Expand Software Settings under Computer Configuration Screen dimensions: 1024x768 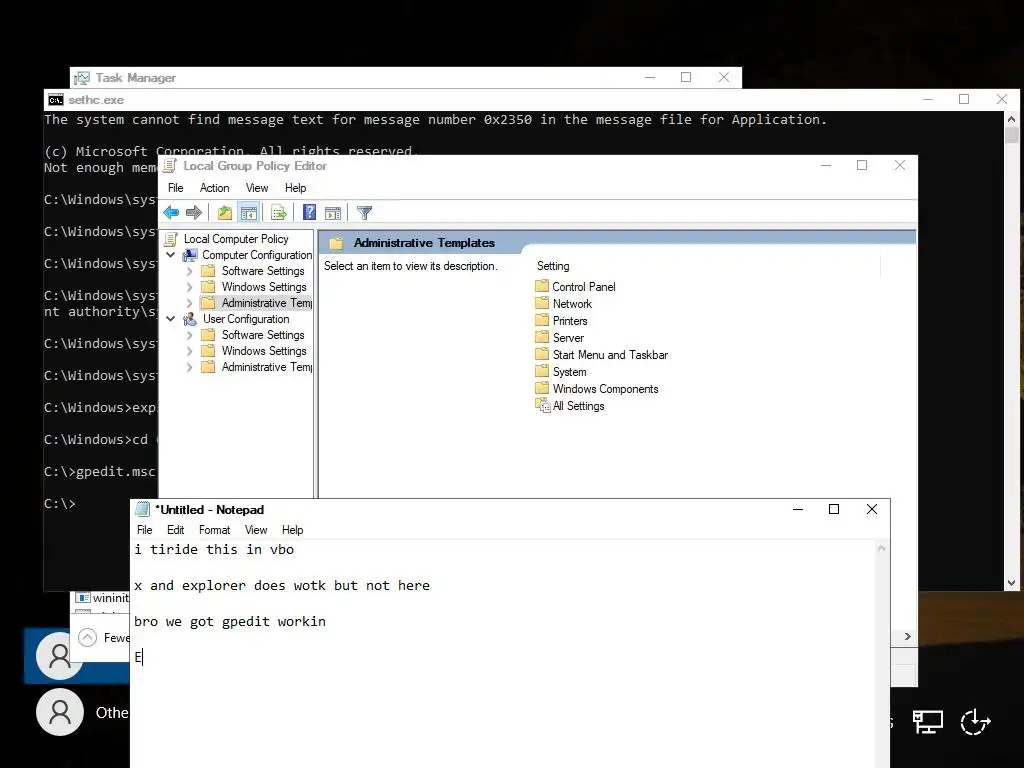coord(189,271)
